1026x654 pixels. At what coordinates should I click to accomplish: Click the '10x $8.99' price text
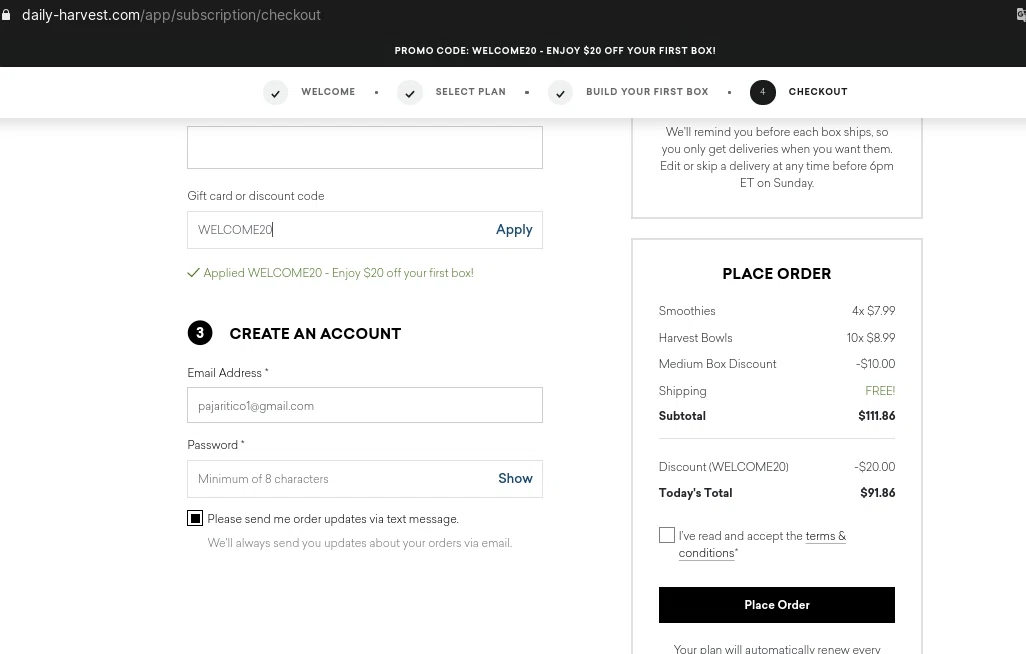(870, 338)
